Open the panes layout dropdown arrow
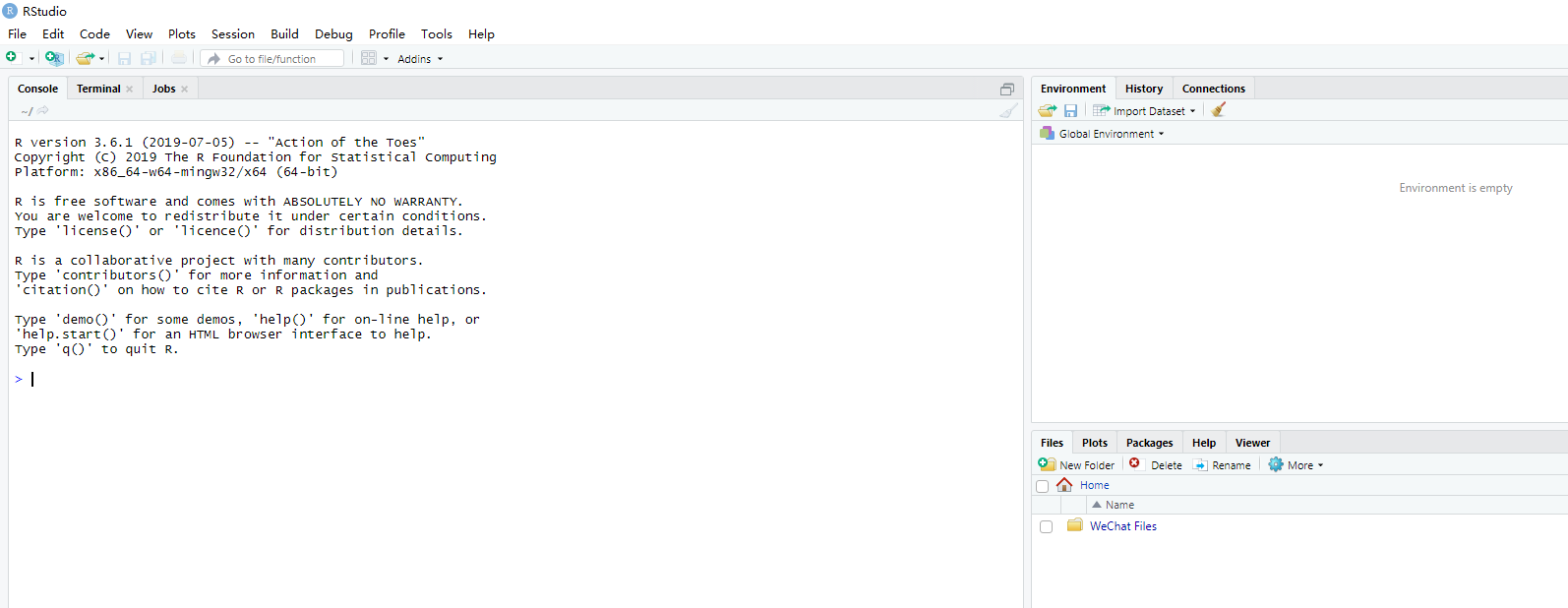 click(x=386, y=59)
